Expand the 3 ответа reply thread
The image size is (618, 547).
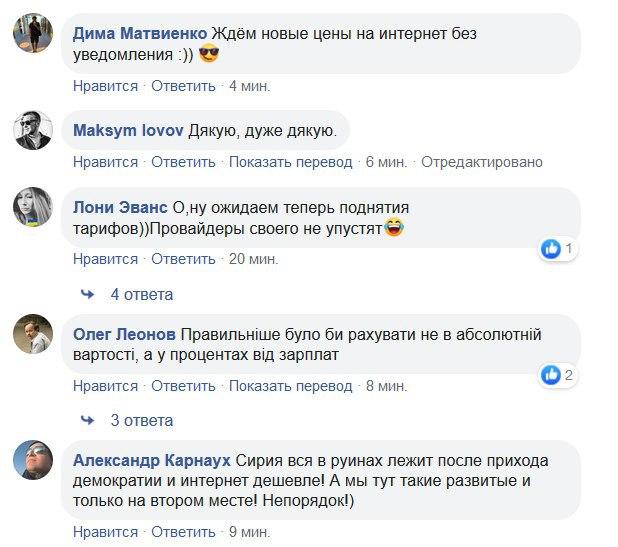tap(141, 420)
